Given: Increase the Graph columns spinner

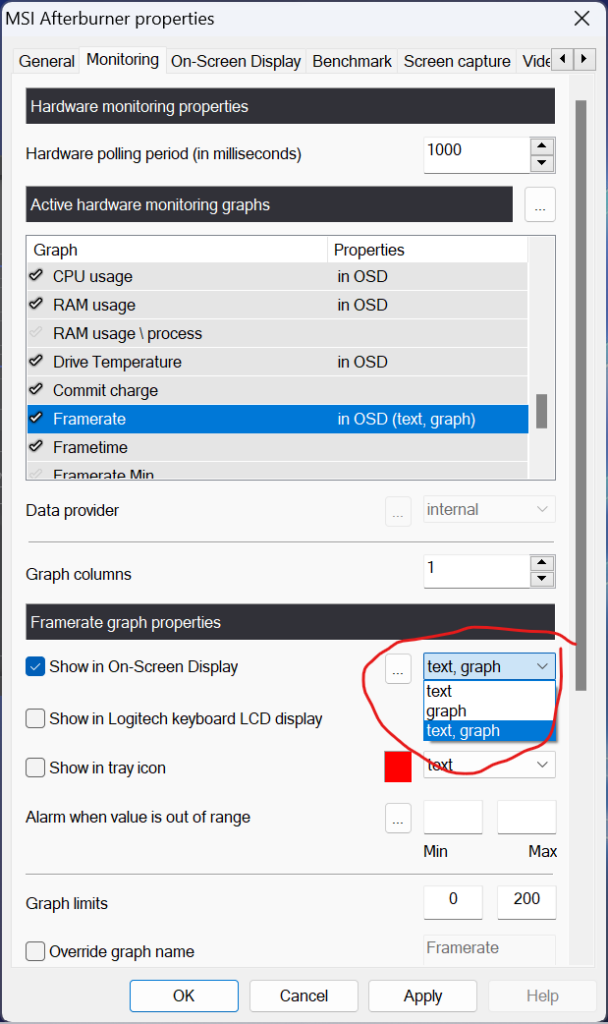Looking at the screenshot, I should point(542,562).
